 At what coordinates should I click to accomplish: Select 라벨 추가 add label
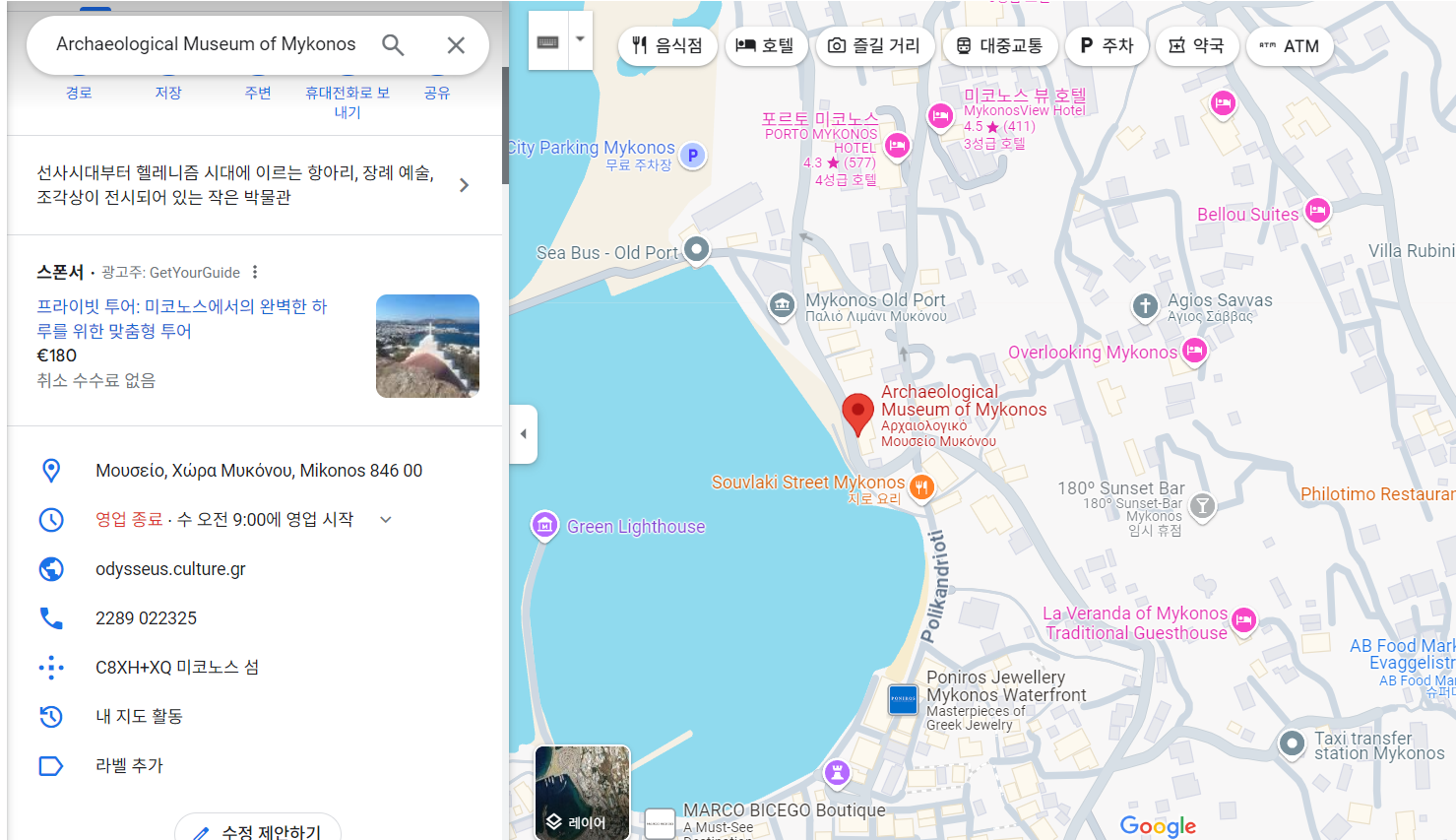[x=129, y=766]
